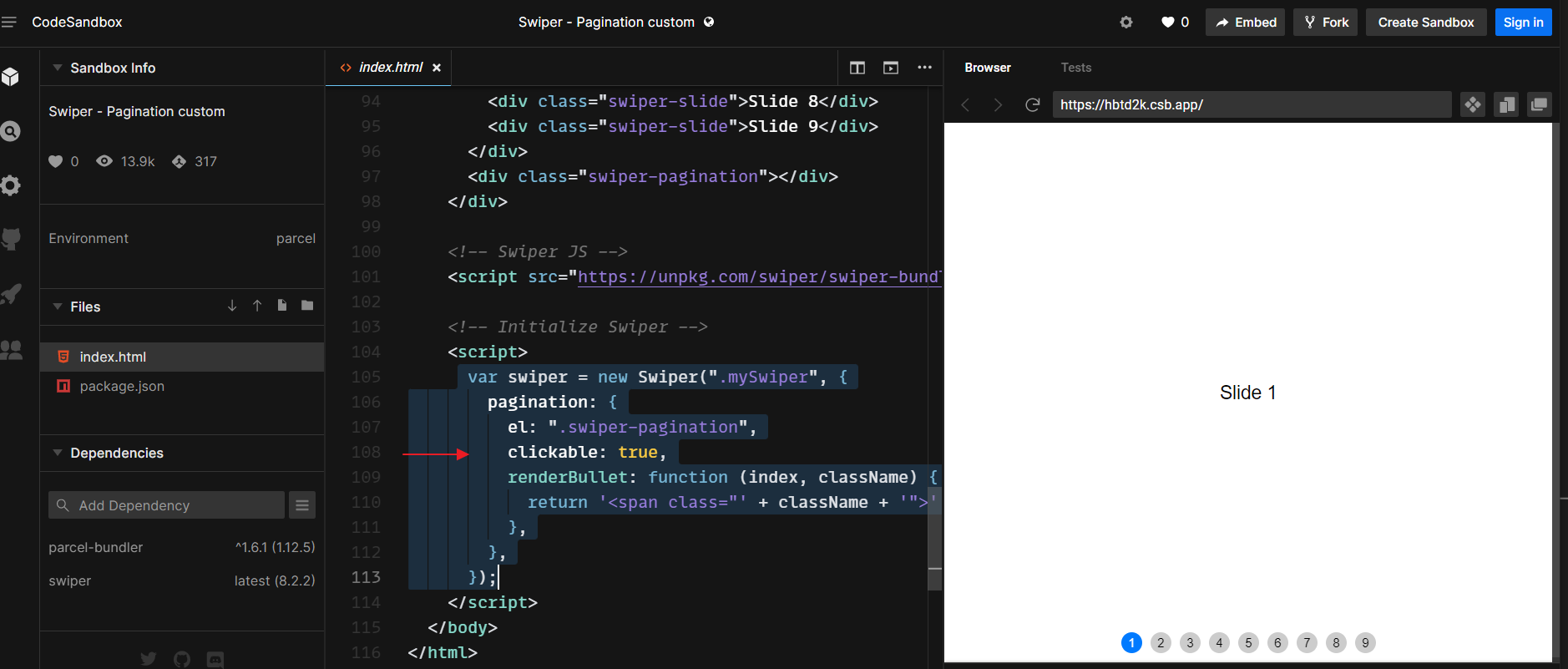Image resolution: width=1568 pixels, height=669 pixels.
Task: Open preview in new window icon
Action: click(x=1540, y=104)
